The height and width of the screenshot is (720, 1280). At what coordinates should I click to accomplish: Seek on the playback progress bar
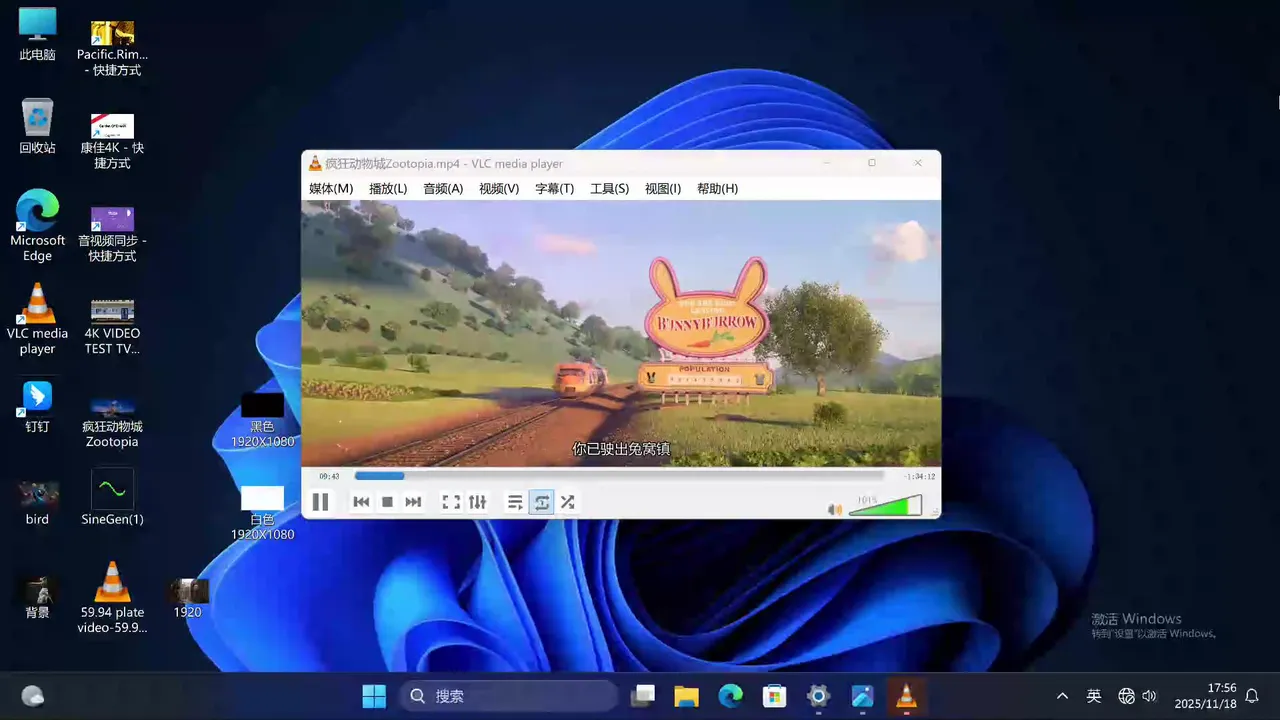tap(619, 476)
